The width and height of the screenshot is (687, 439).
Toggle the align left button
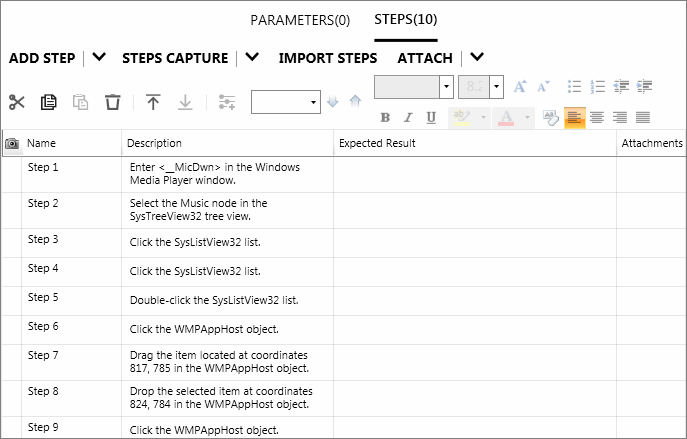click(x=574, y=117)
